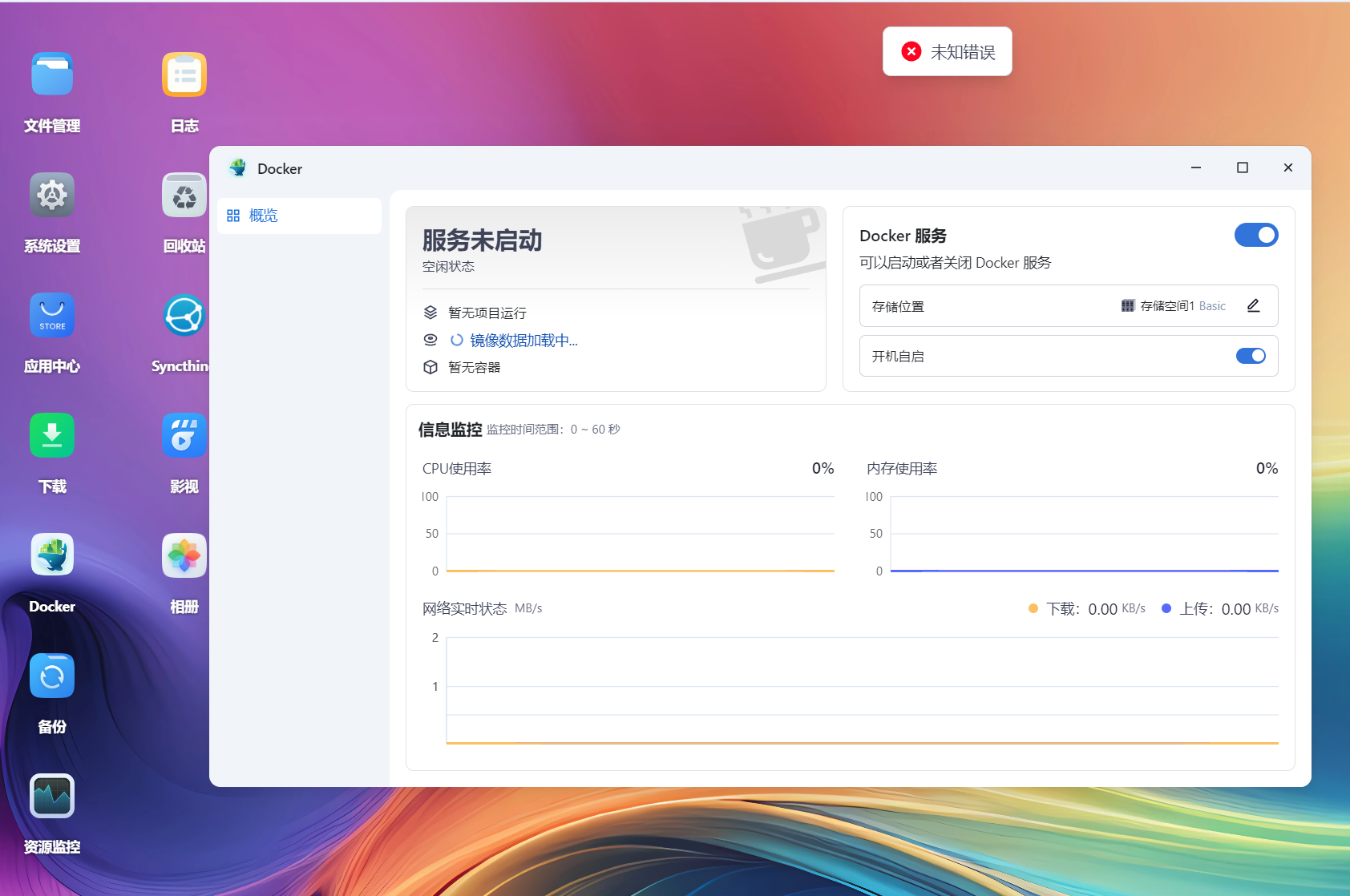Click the 服务未启动 status heading

coord(483,240)
